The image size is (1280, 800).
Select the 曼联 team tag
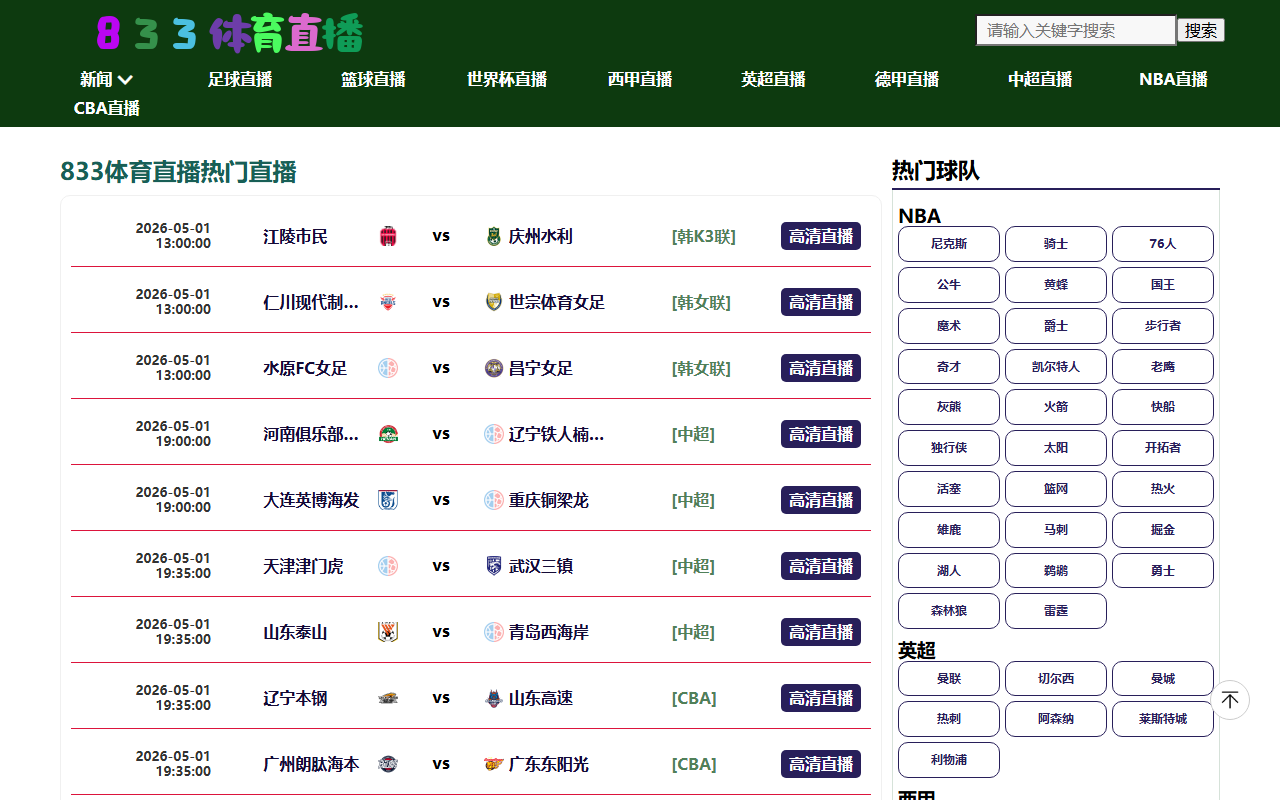(x=949, y=678)
